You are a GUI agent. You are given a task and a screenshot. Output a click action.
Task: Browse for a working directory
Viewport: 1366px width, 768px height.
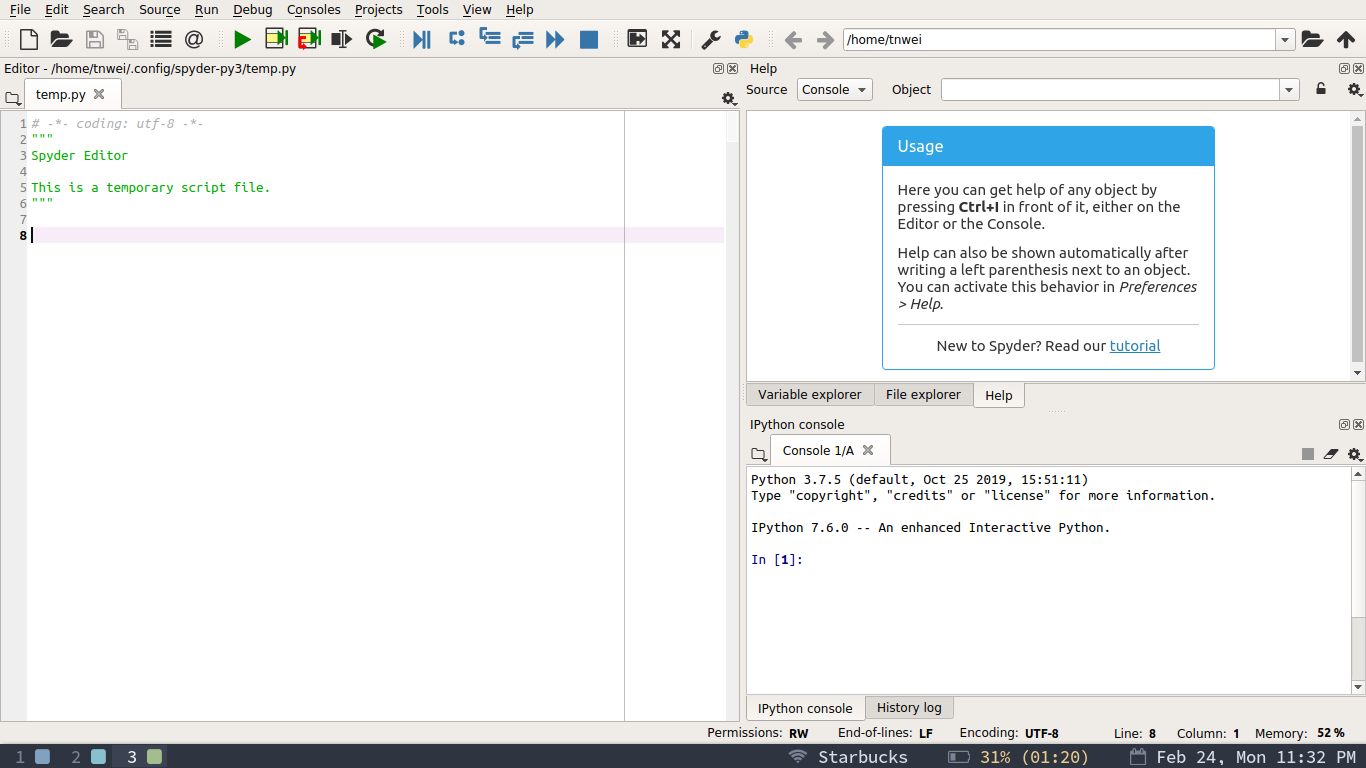tap(1313, 40)
